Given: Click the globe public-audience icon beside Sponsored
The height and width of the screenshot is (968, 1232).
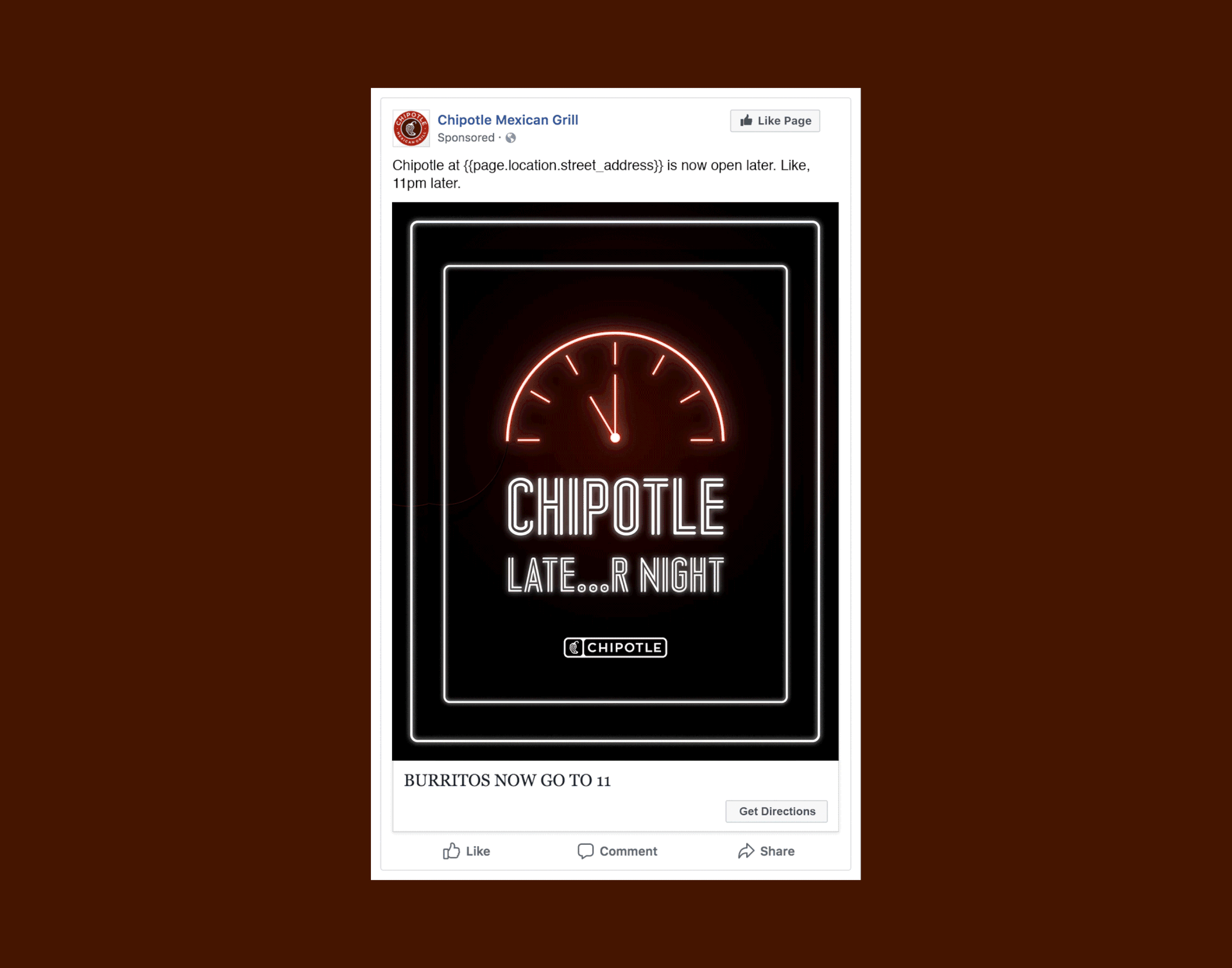Looking at the screenshot, I should (511, 138).
